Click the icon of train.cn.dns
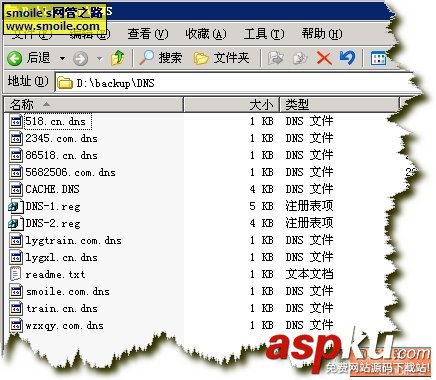This screenshot has width=436, height=380. click(16, 308)
